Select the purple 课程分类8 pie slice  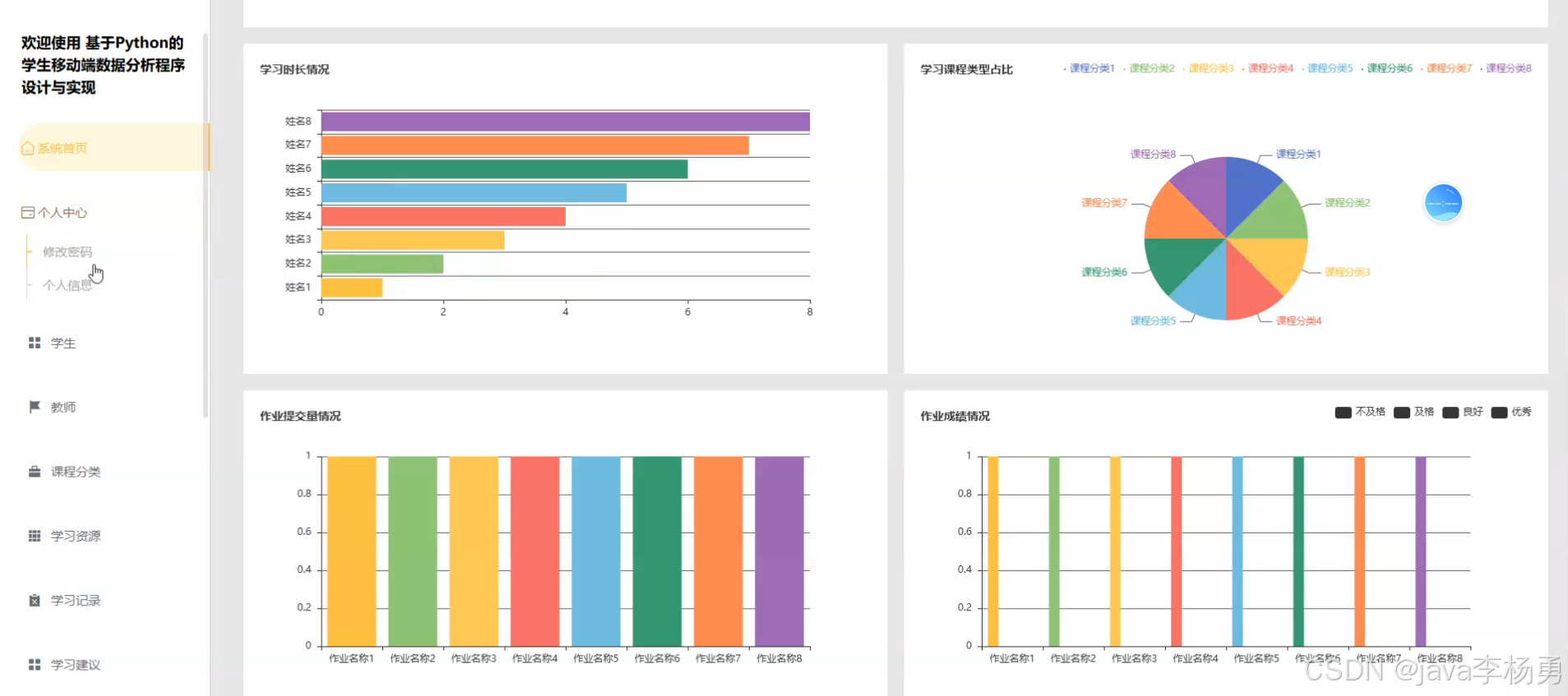click(1206, 190)
